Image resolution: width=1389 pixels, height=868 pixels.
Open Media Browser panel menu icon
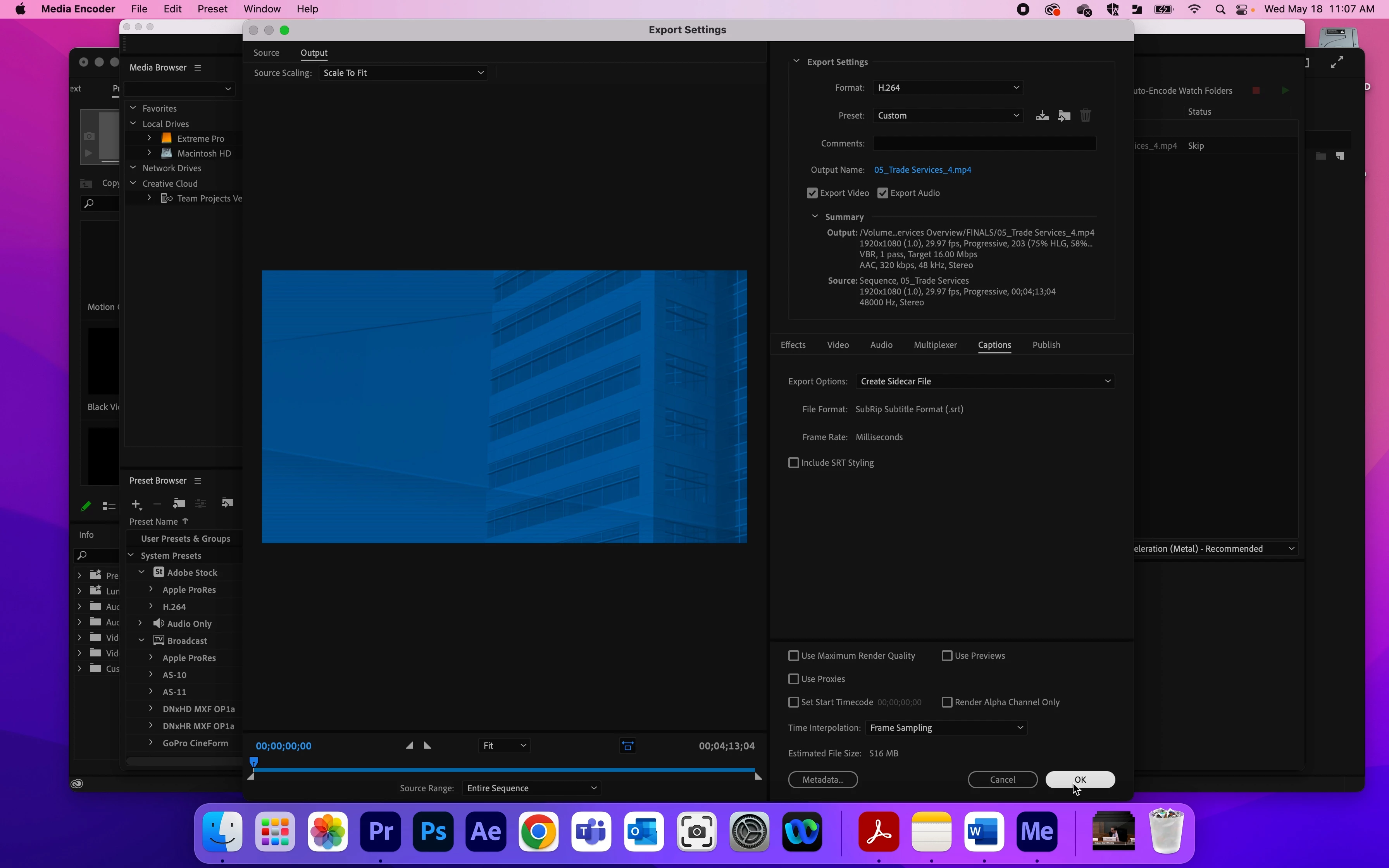pyautogui.click(x=197, y=68)
